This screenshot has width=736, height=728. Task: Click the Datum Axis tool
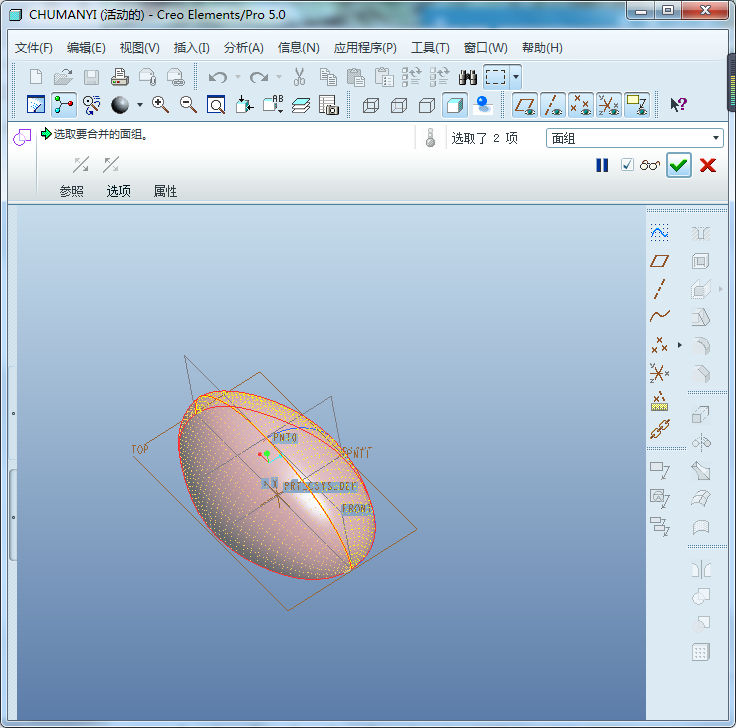tap(659, 289)
